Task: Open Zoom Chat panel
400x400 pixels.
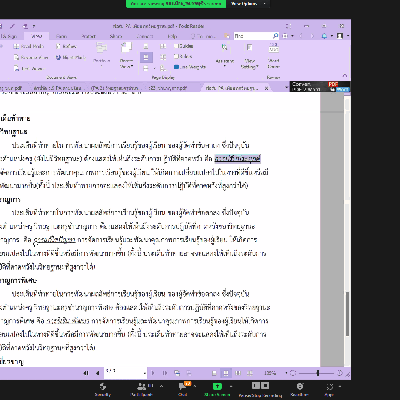Action: pos(183,389)
